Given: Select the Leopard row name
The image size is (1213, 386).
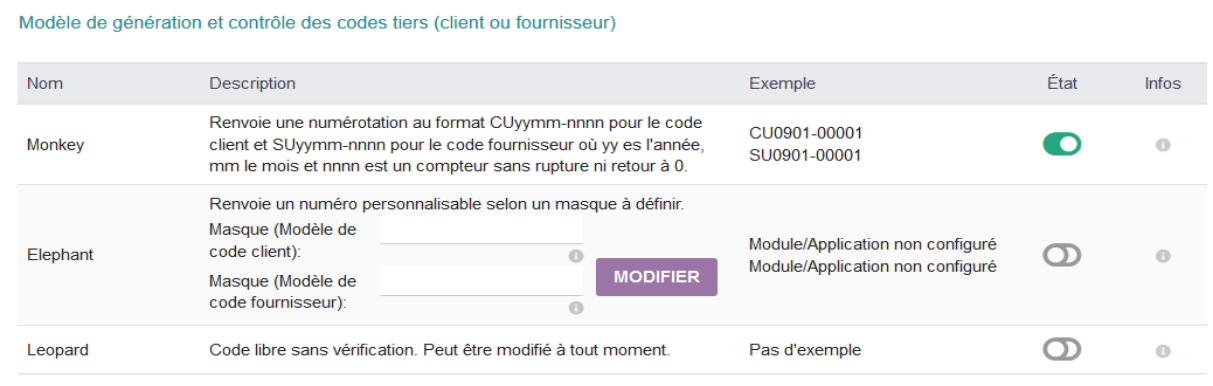Looking at the screenshot, I should click(x=59, y=350).
